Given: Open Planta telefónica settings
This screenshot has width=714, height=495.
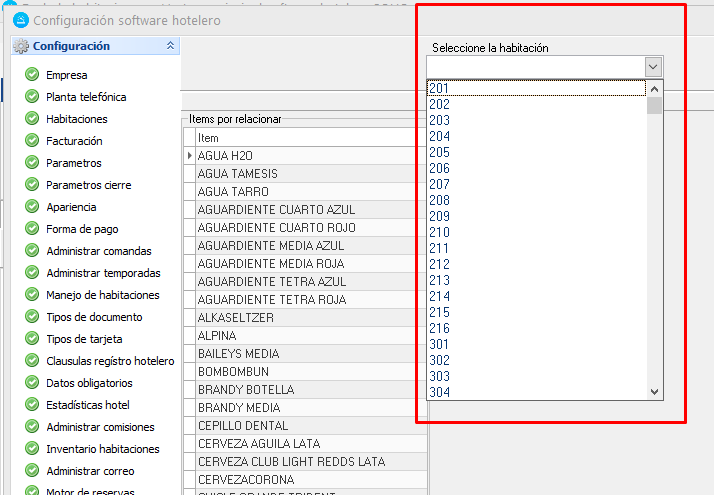Looking at the screenshot, I should (x=86, y=97).
